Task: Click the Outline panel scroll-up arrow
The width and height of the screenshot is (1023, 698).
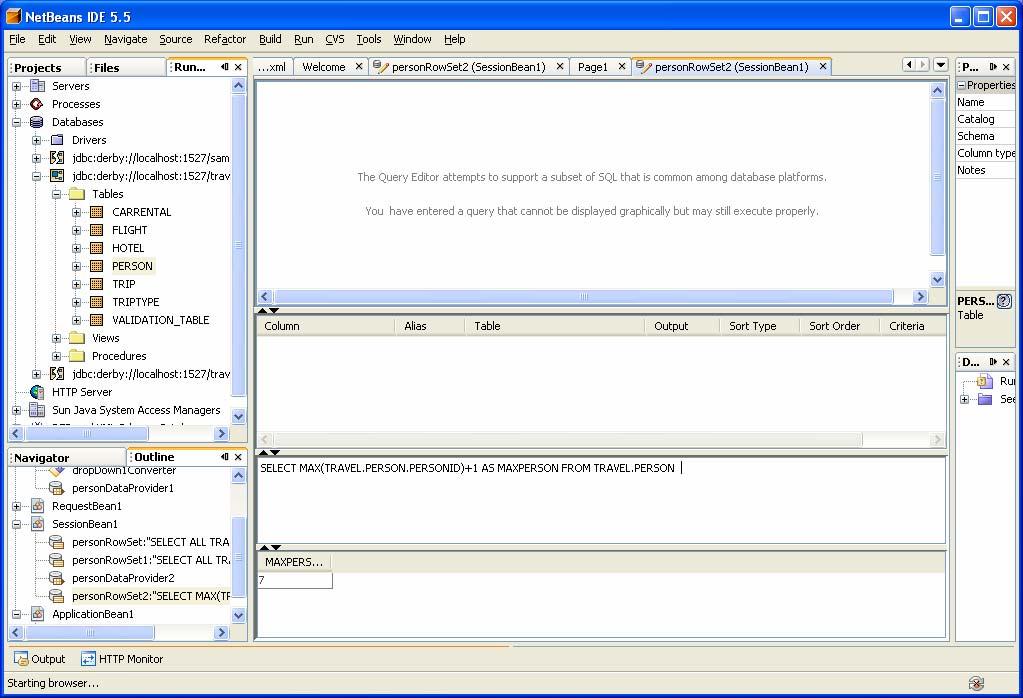Action: 238,476
